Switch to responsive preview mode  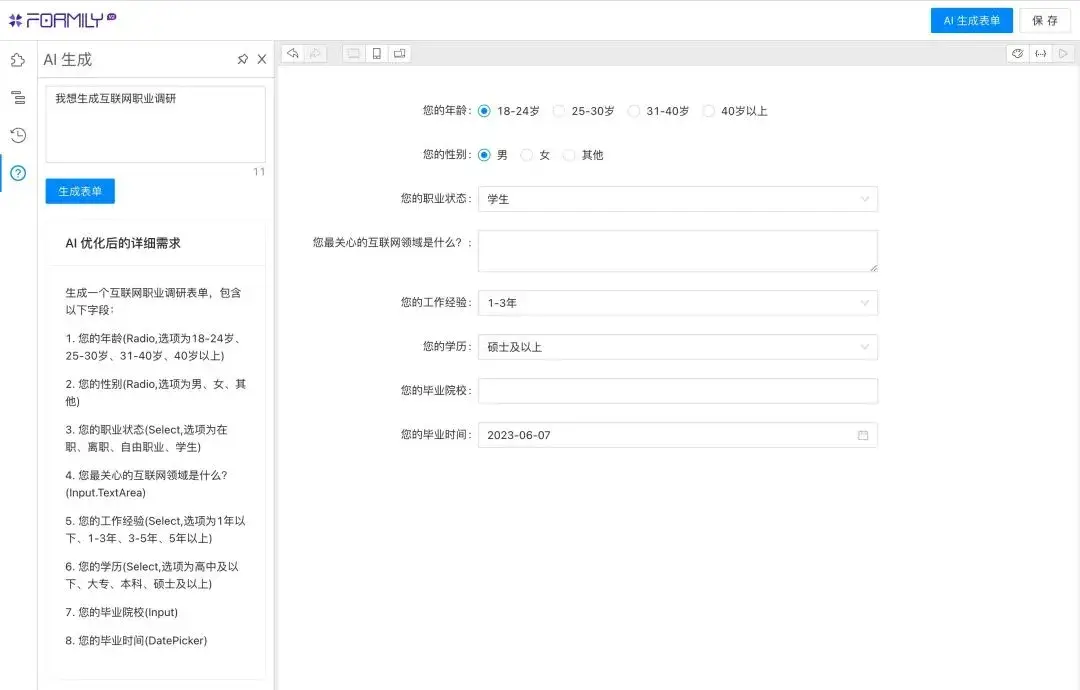coord(399,53)
